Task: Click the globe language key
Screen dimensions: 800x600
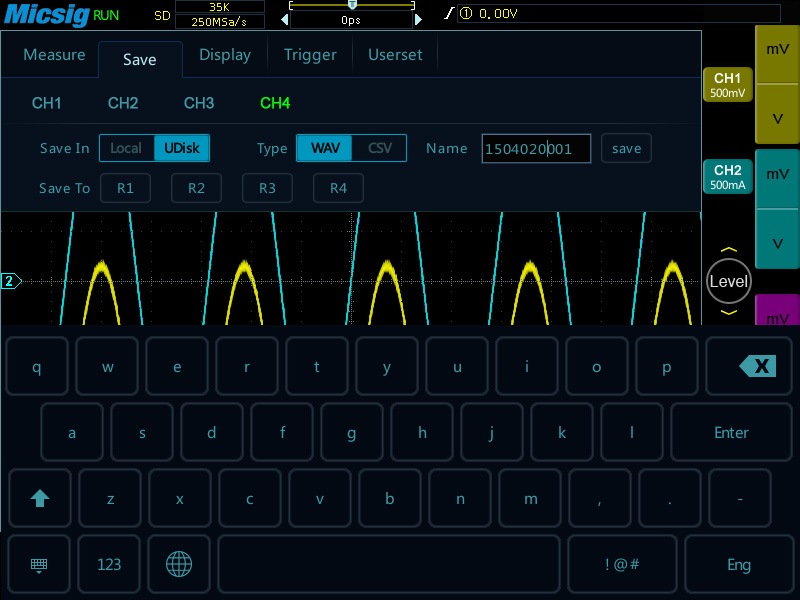Action: [179, 564]
